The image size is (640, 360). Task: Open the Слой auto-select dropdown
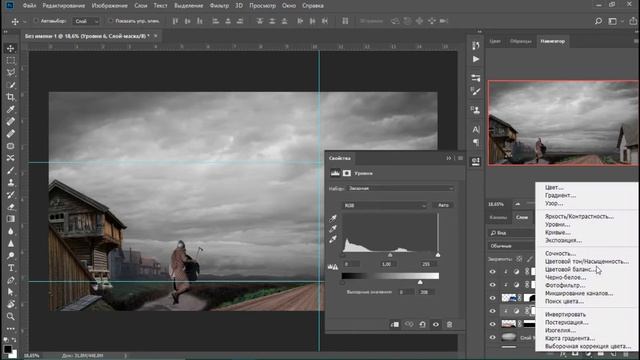click(86, 21)
